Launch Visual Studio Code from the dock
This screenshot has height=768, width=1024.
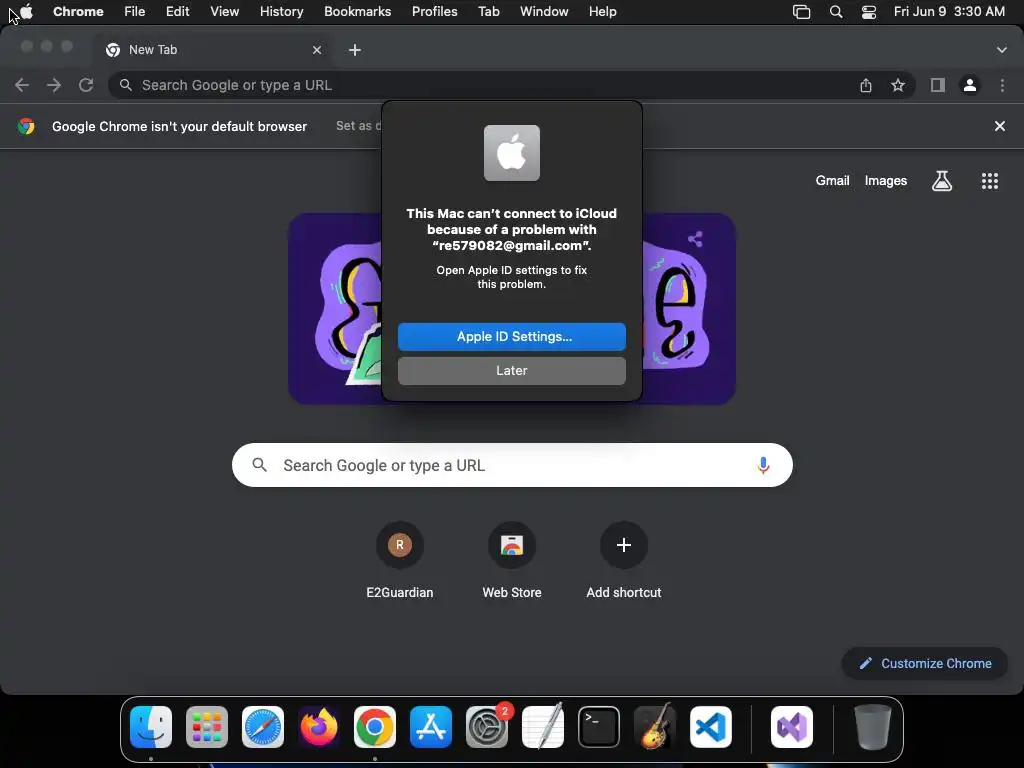pyautogui.click(x=711, y=727)
